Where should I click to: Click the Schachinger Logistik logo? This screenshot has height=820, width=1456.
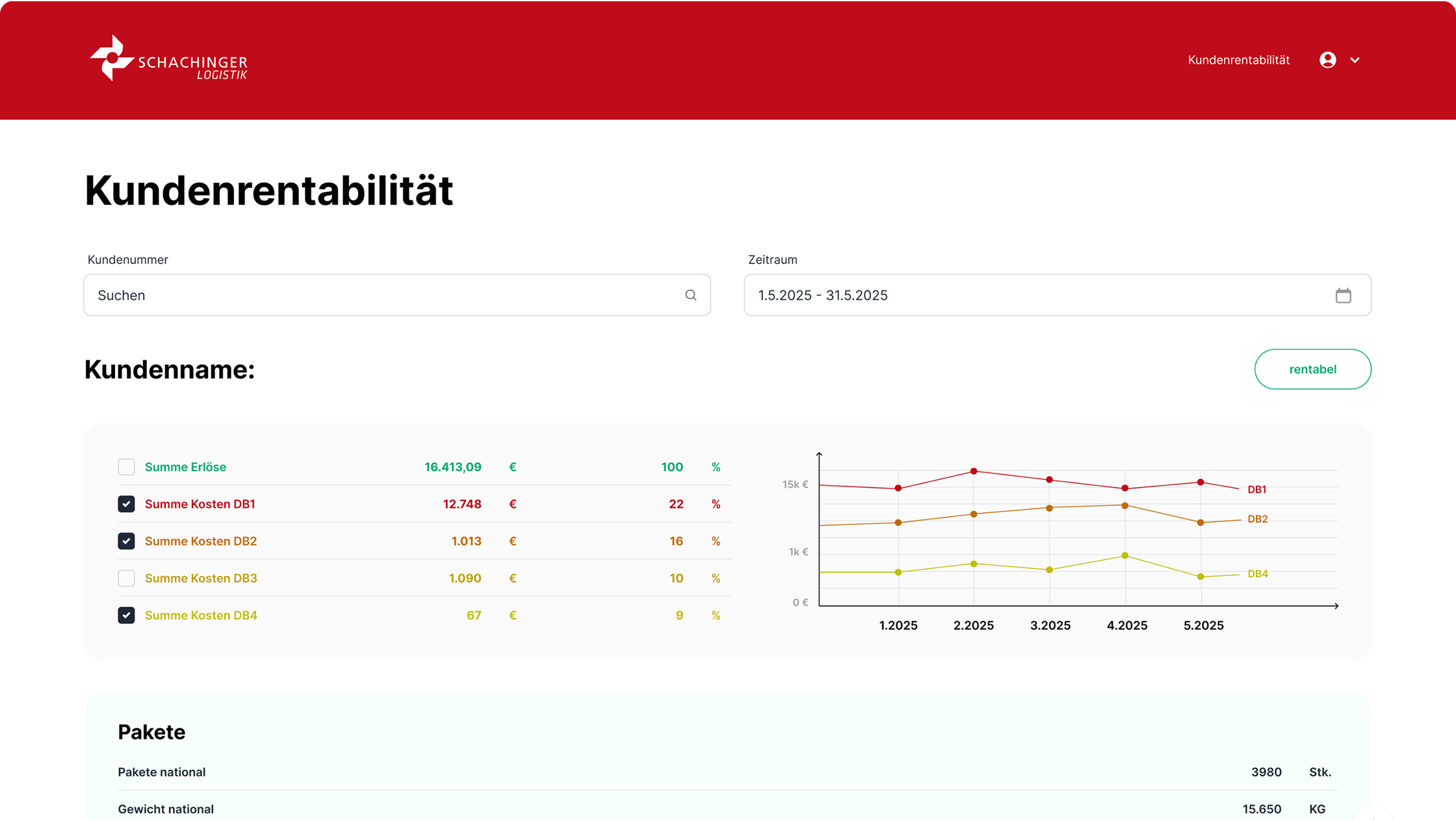click(169, 59)
